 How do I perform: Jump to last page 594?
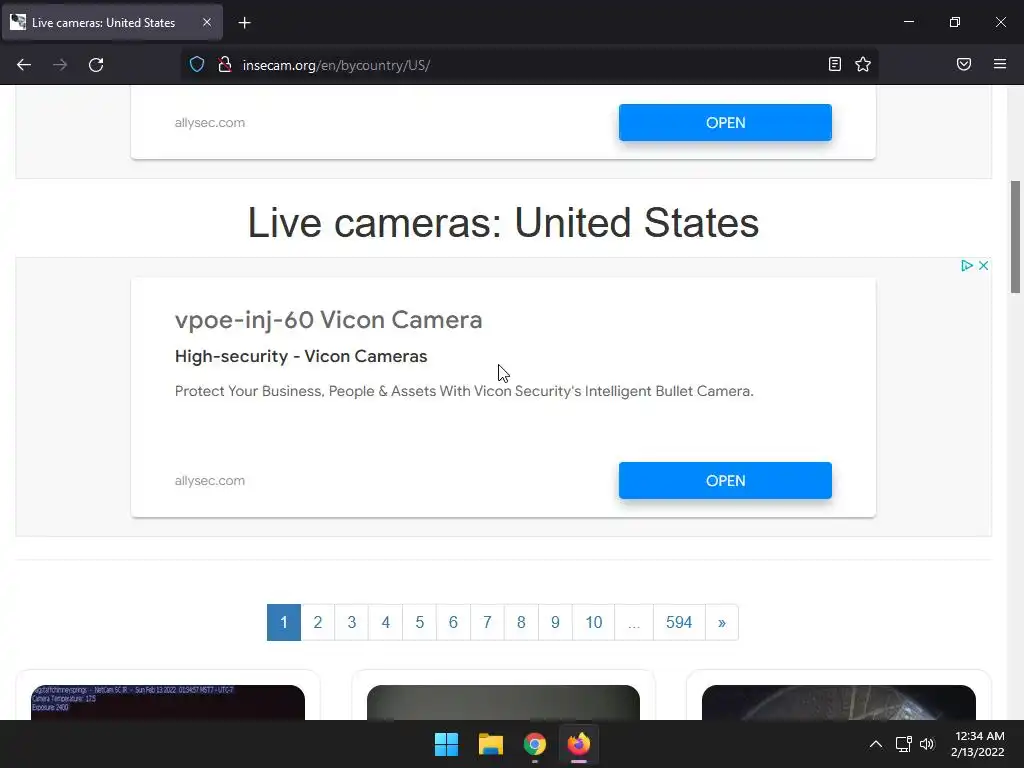[x=679, y=622]
